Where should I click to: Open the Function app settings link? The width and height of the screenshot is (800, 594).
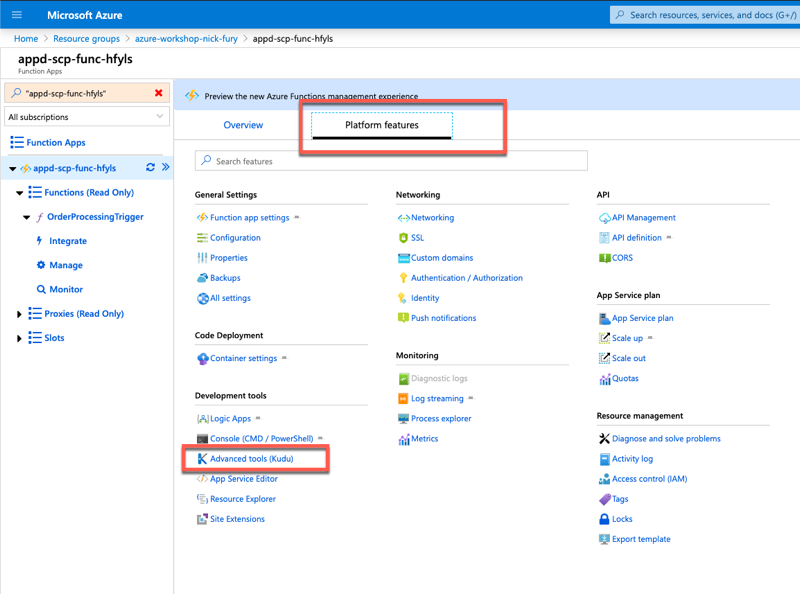click(249, 218)
